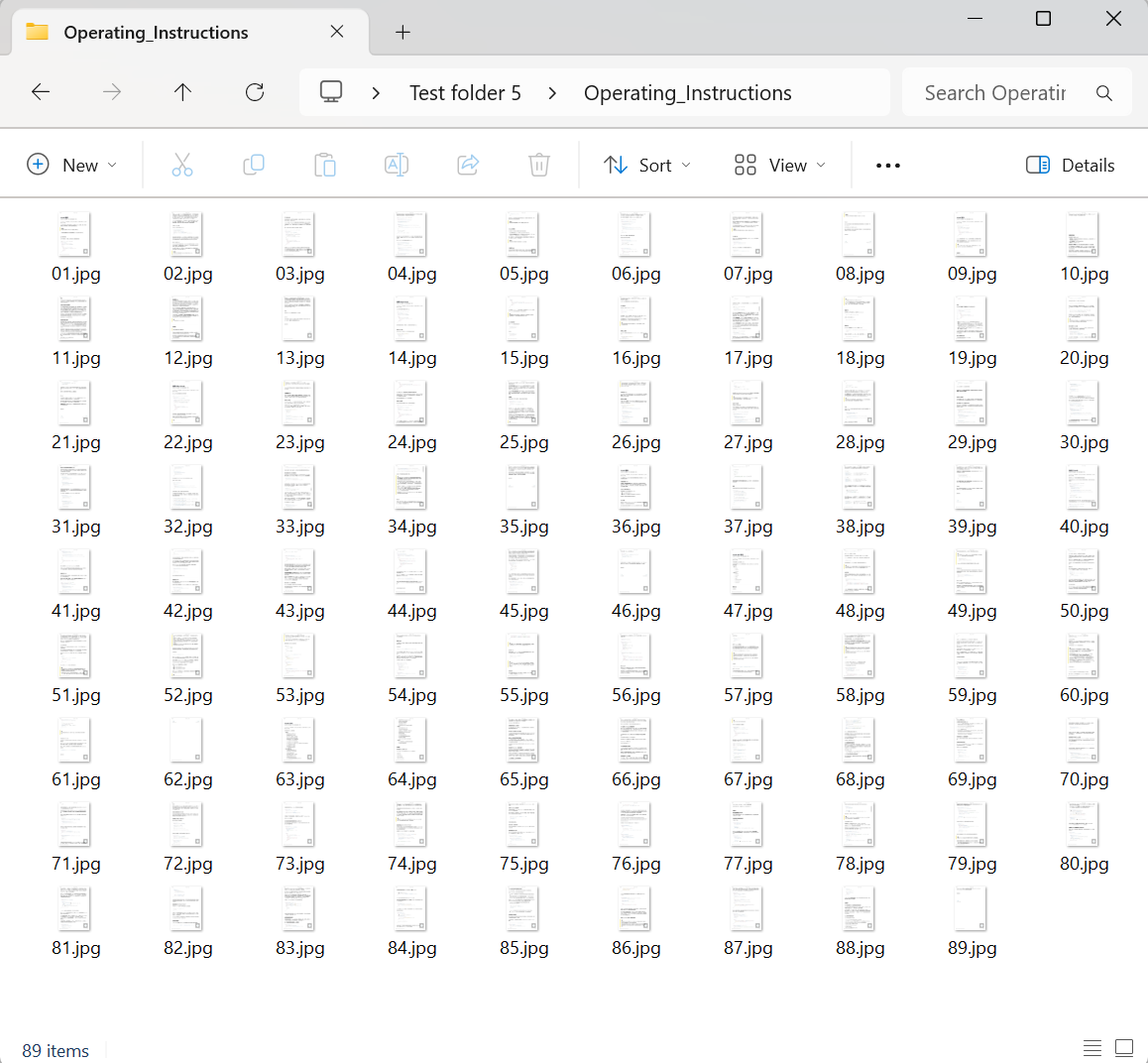Viewport: 1148px width, 1063px height.
Task: Switch to large thumbnails view layout
Action: click(x=1124, y=1048)
